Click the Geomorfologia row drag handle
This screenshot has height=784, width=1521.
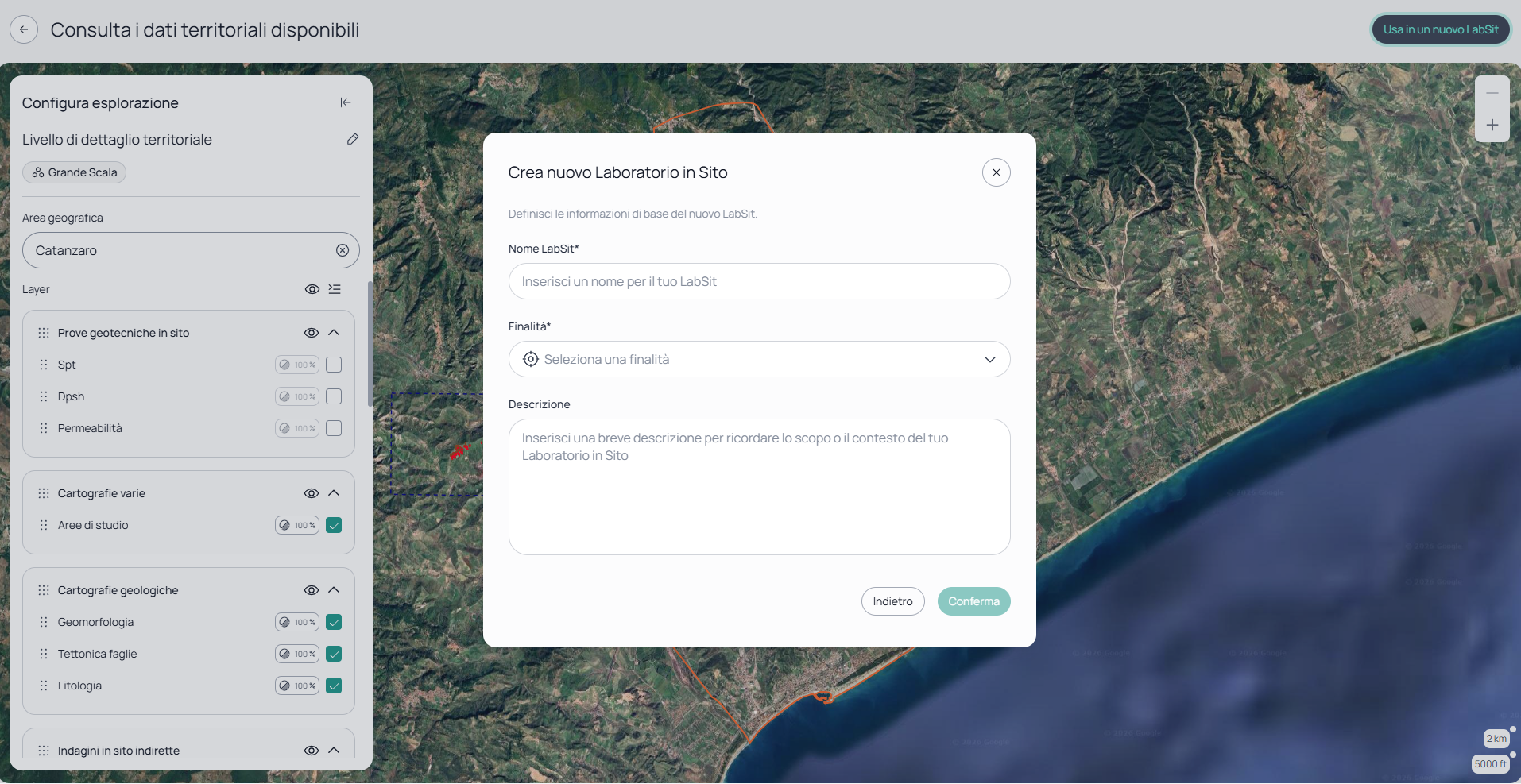44,622
